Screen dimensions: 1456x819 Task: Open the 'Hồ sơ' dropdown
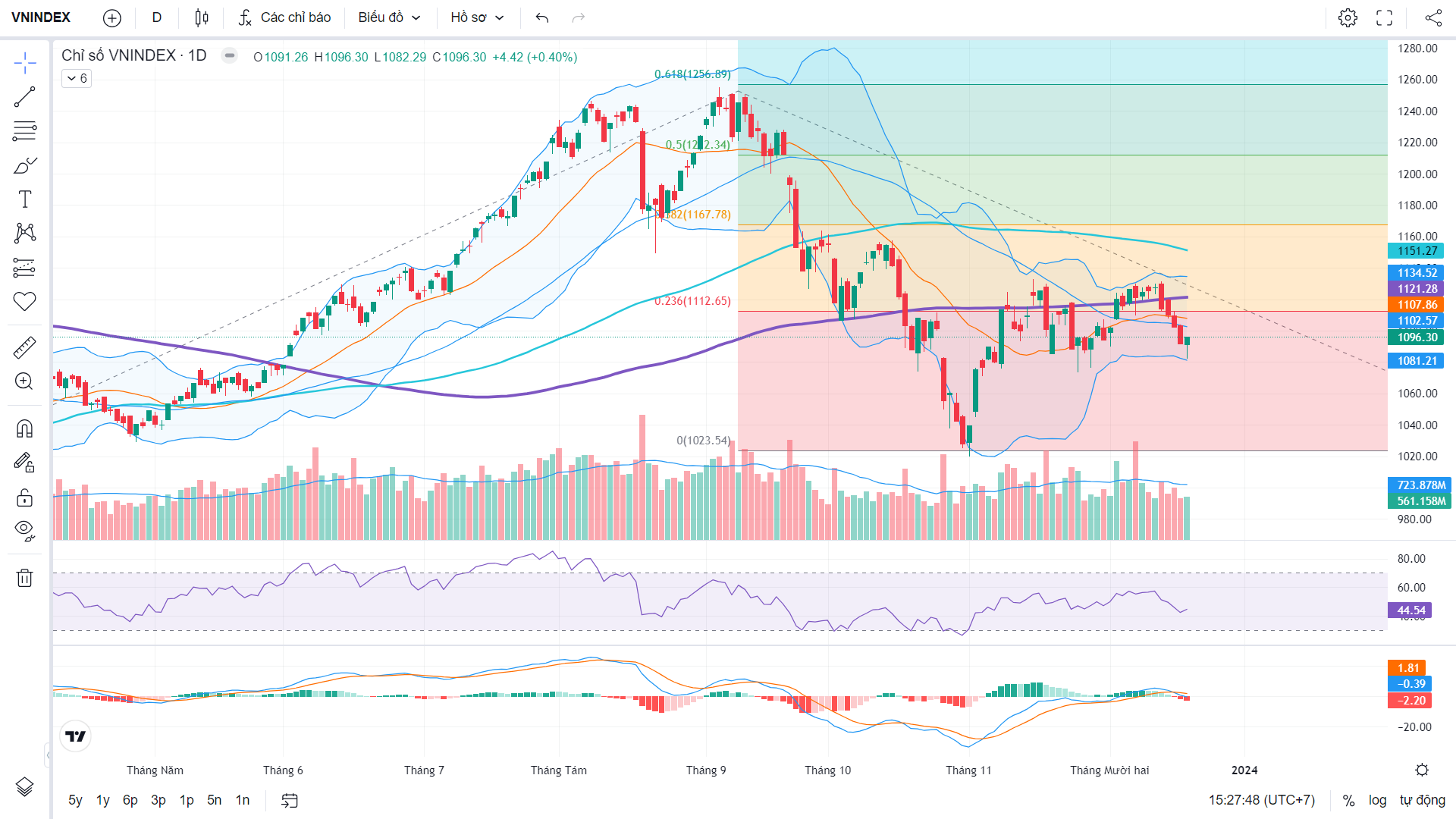[477, 17]
